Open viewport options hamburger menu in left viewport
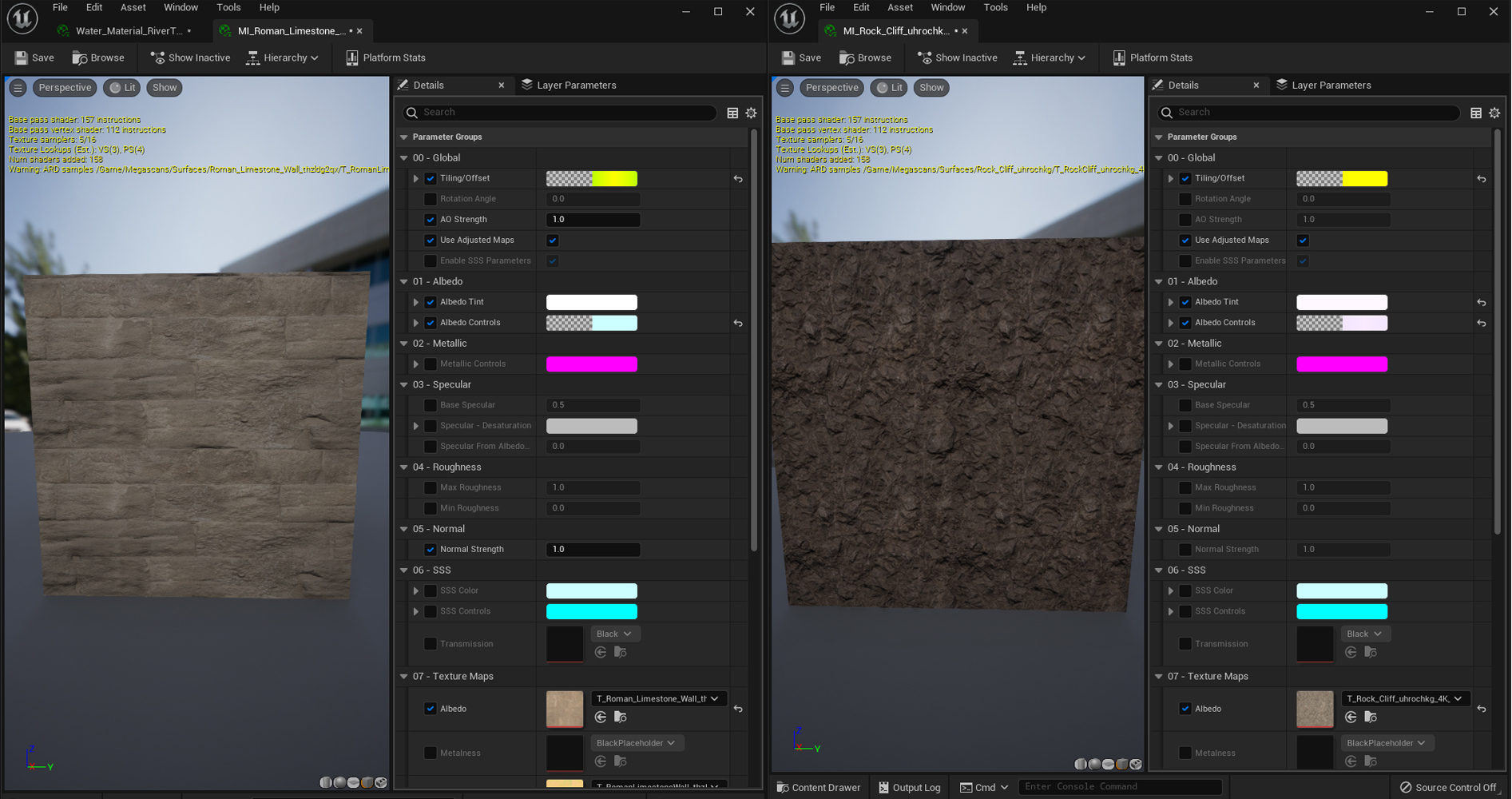 18,88
